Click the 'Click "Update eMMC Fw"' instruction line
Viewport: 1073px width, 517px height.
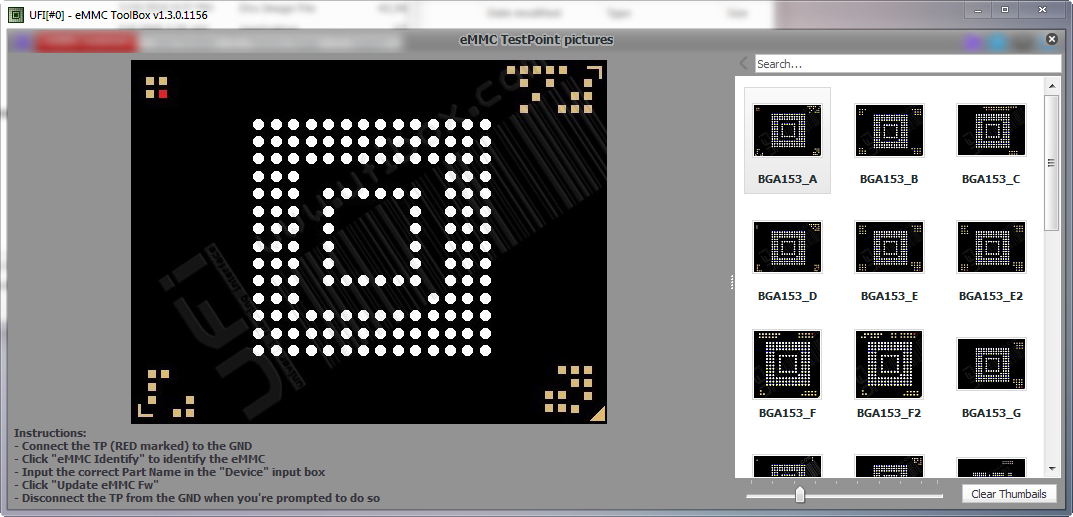pos(86,485)
